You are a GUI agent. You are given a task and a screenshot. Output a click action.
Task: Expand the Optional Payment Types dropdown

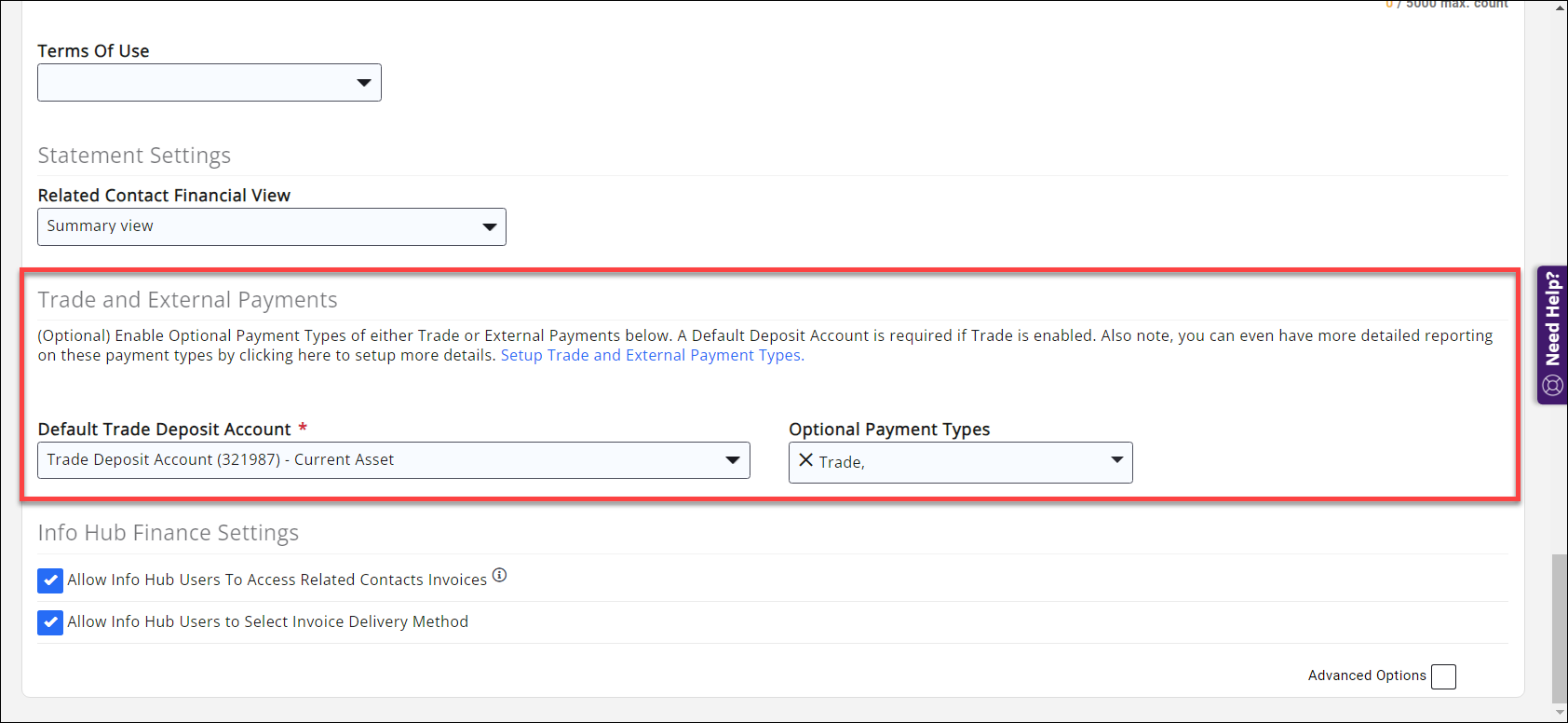(1116, 460)
